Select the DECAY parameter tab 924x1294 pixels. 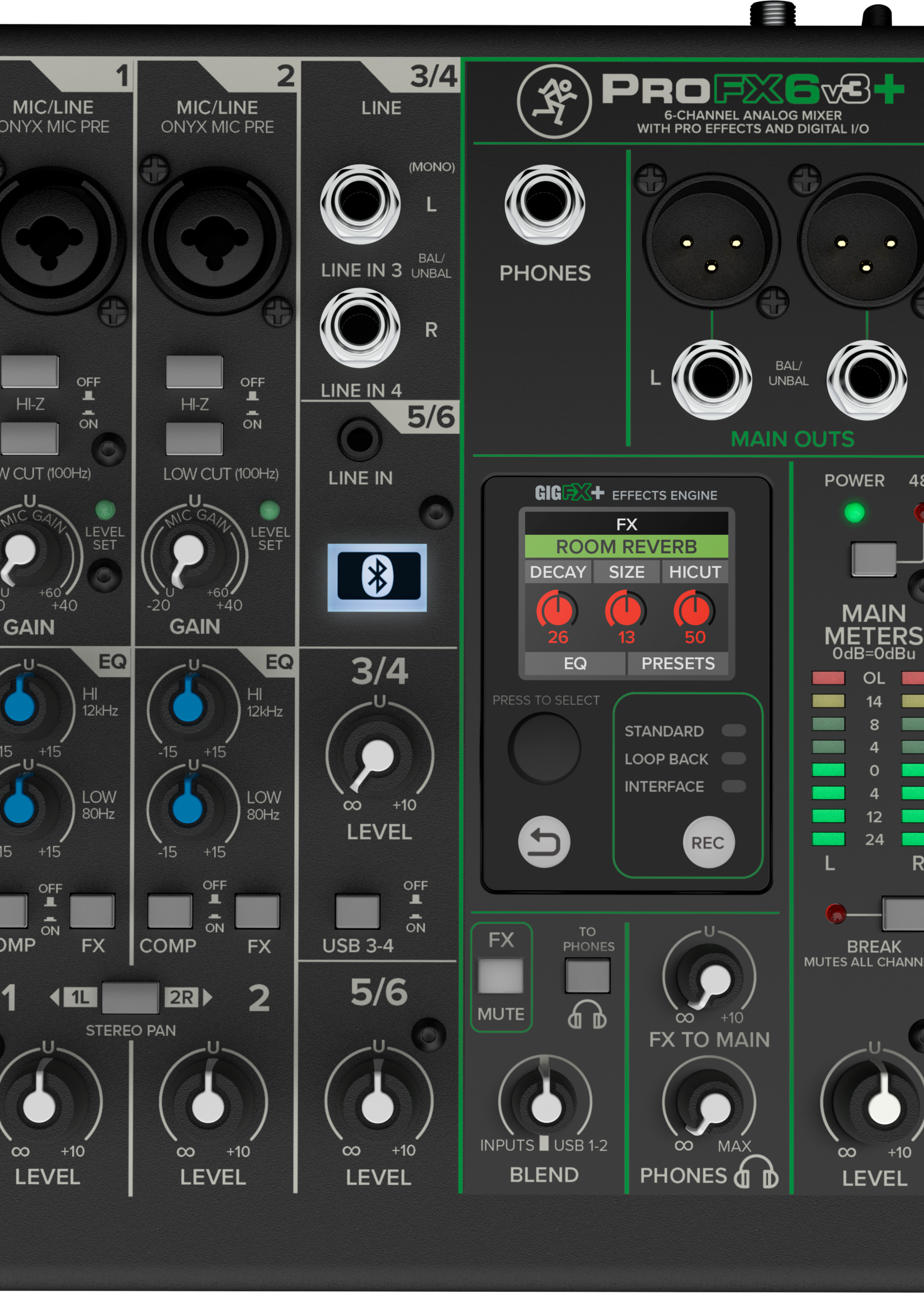[558, 571]
